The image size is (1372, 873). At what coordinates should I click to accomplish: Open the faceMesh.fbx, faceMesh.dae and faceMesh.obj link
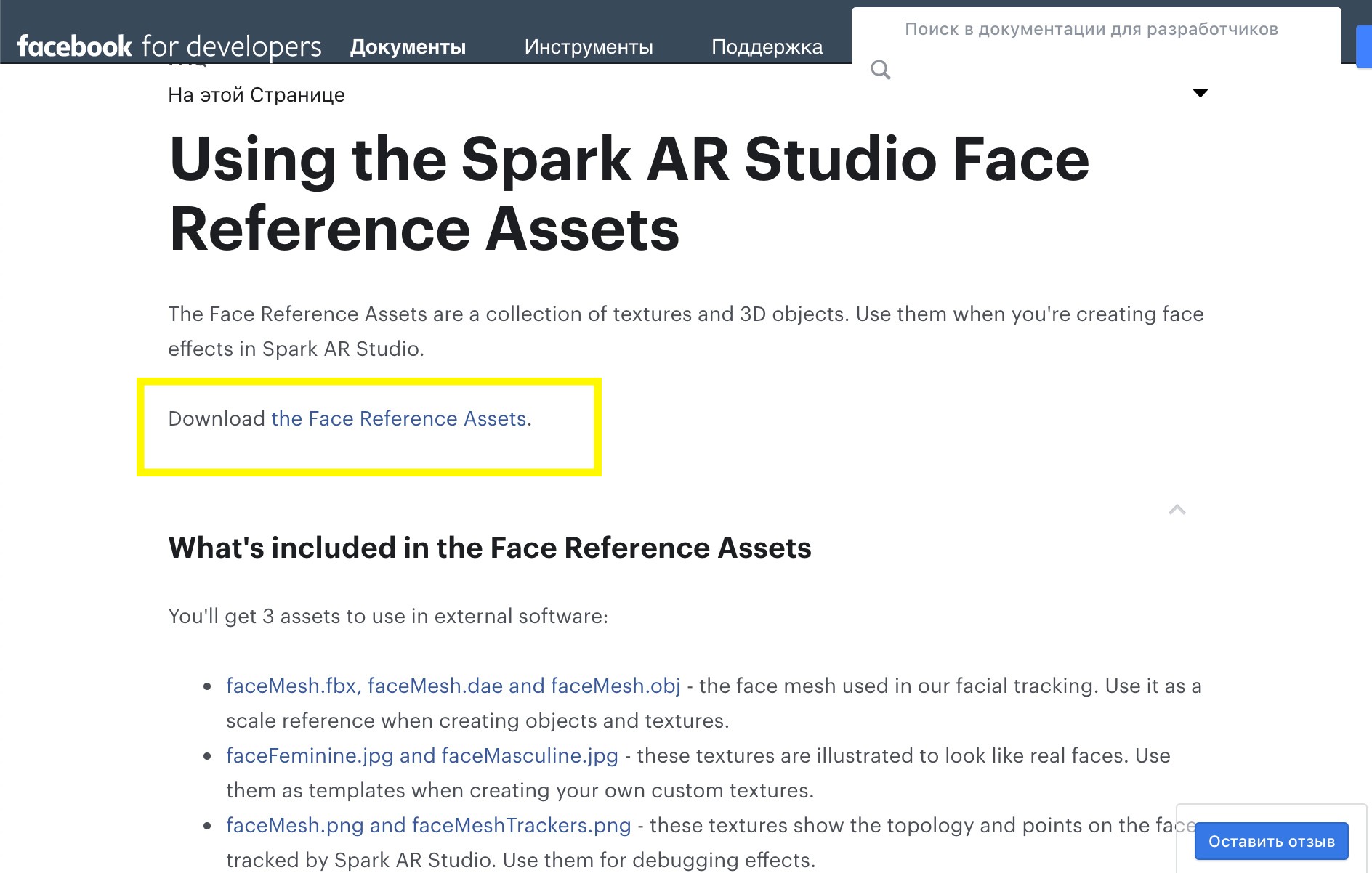pos(453,686)
